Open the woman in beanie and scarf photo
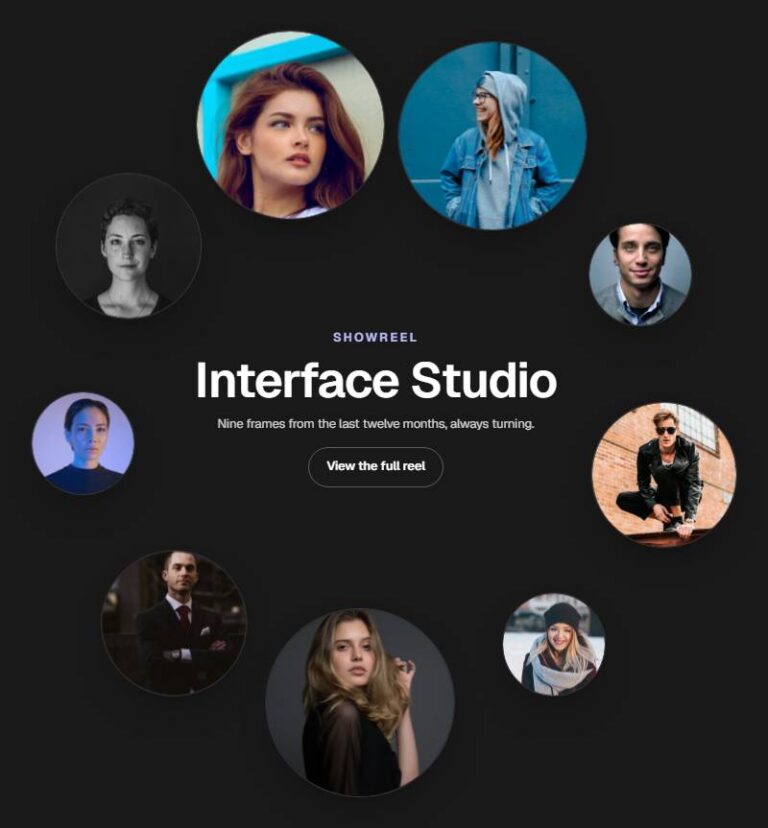 [x=554, y=644]
